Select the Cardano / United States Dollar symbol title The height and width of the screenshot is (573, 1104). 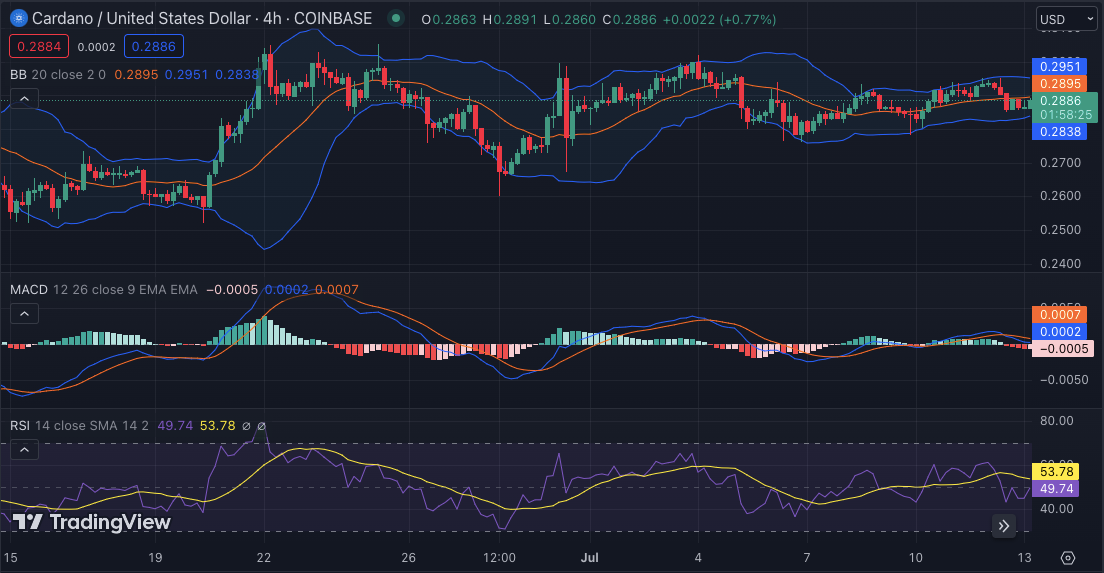[142, 18]
